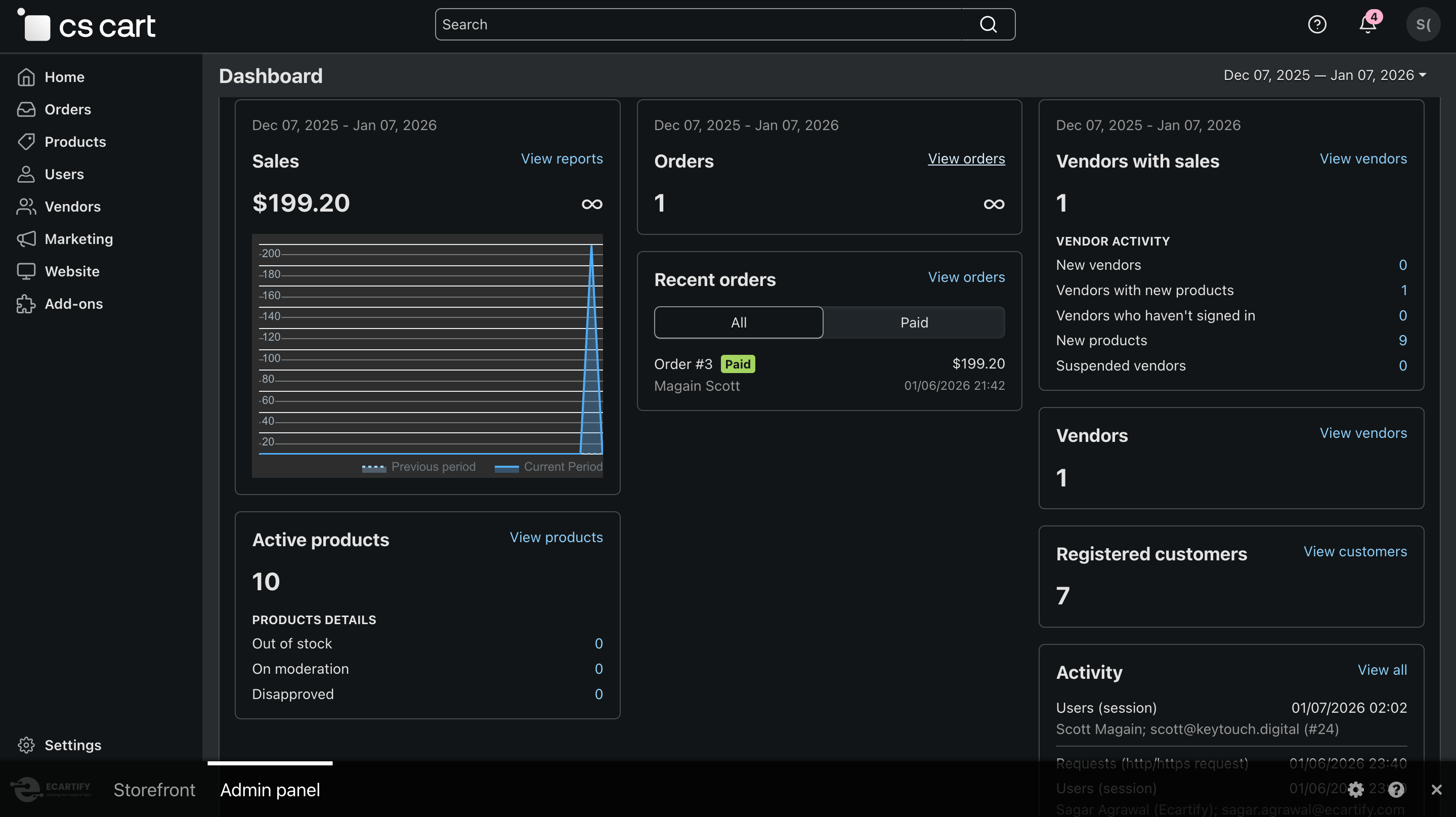The height and width of the screenshot is (817, 1456).
Task: Open Marketing via the megaphone icon
Action: coord(26,239)
